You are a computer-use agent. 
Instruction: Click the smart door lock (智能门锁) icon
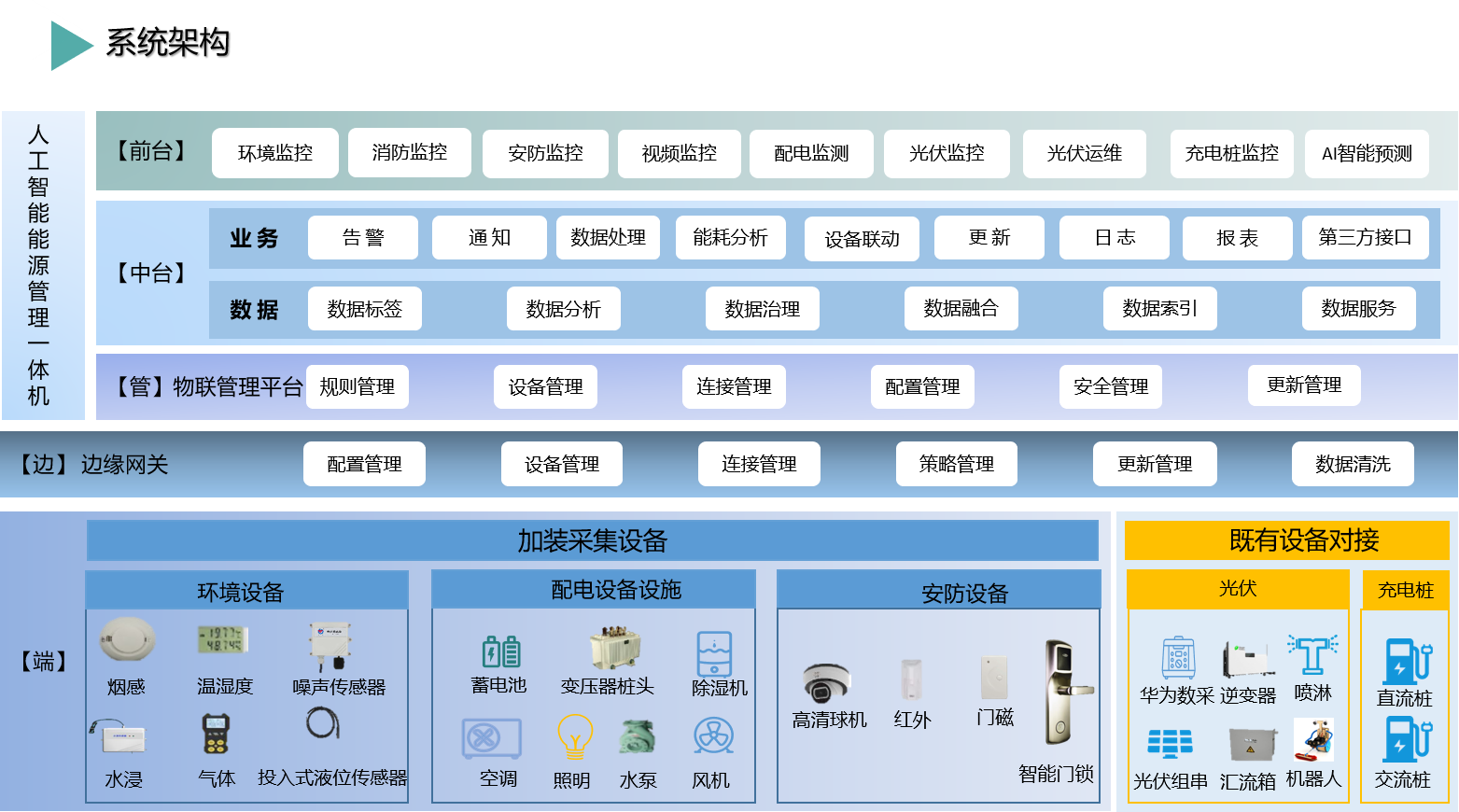click(x=1061, y=693)
